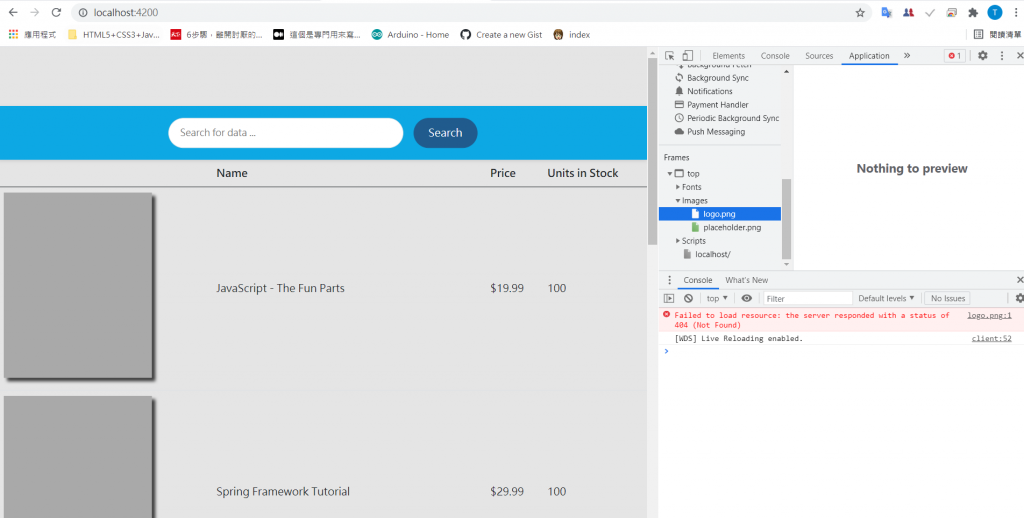Click the red error icon in console
Screen dimensions: 1024x518
(x=666, y=314)
